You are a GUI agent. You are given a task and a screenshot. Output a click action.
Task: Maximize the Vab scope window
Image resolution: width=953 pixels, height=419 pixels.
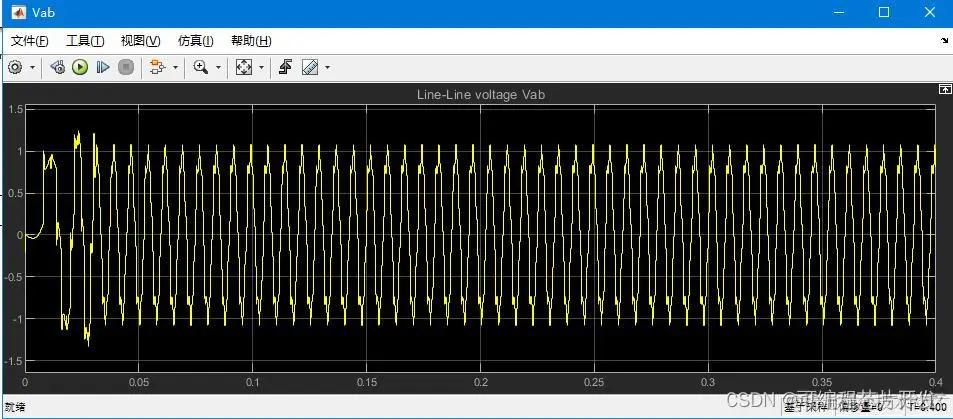click(884, 13)
